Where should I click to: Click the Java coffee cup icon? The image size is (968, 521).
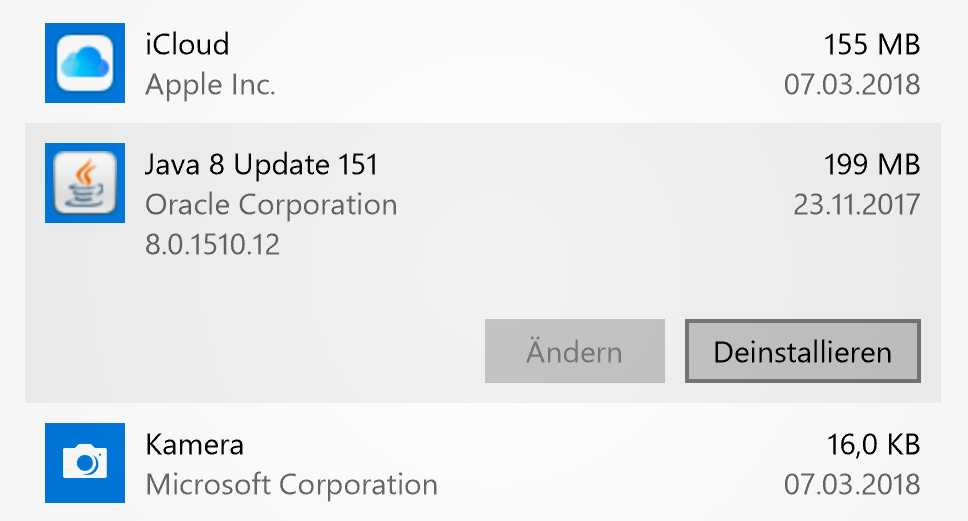pyautogui.click(x=85, y=183)
